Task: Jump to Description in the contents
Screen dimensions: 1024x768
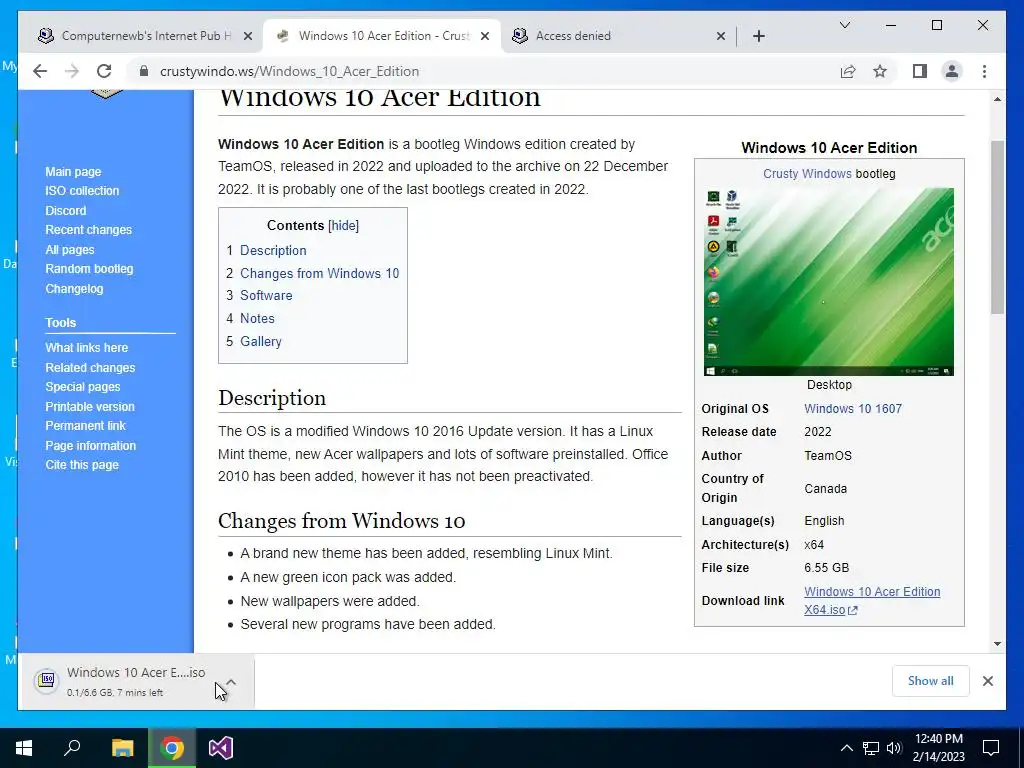Action: click(273, 250)
